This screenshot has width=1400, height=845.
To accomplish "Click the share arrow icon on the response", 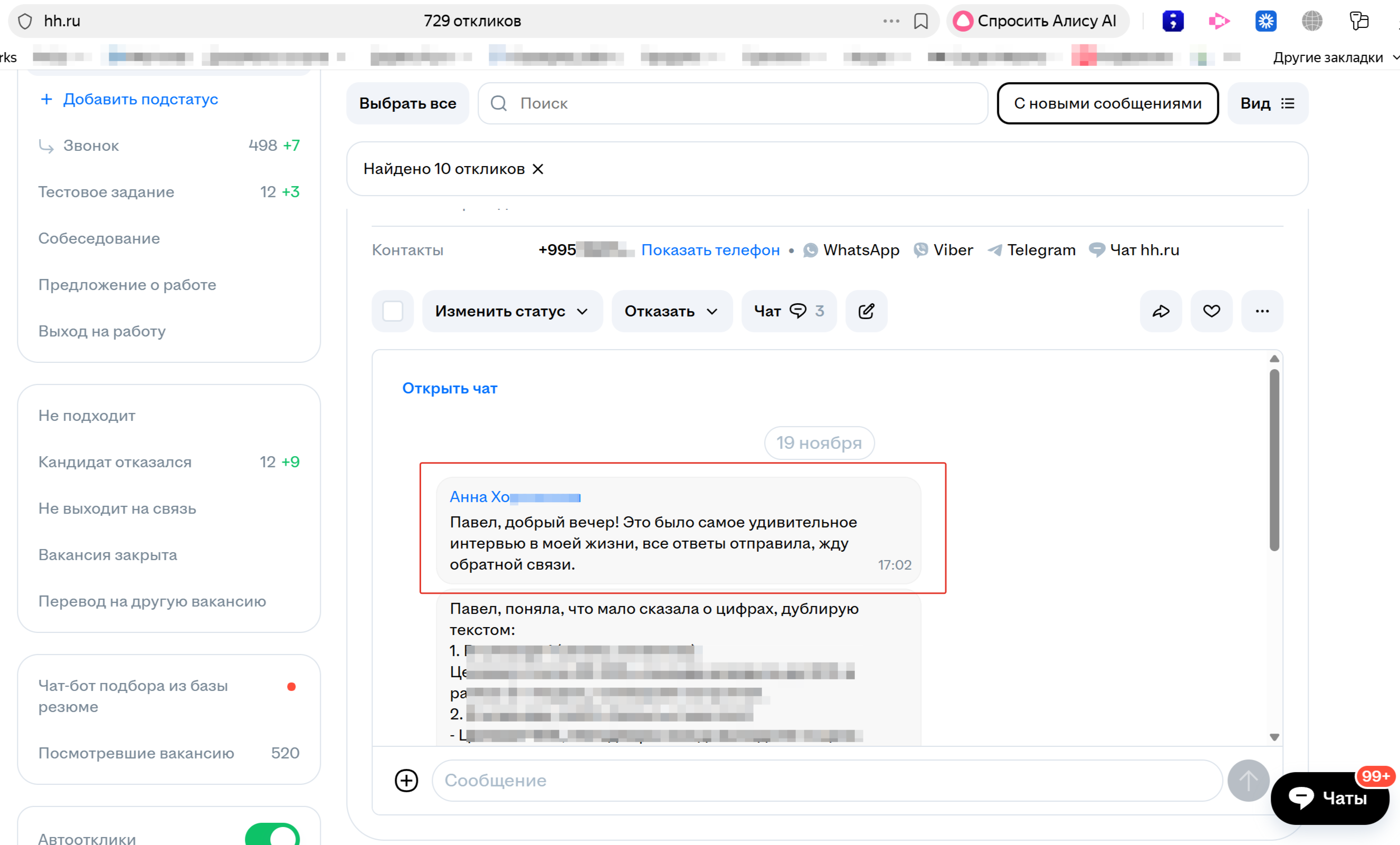I will tap(1160, 311).
